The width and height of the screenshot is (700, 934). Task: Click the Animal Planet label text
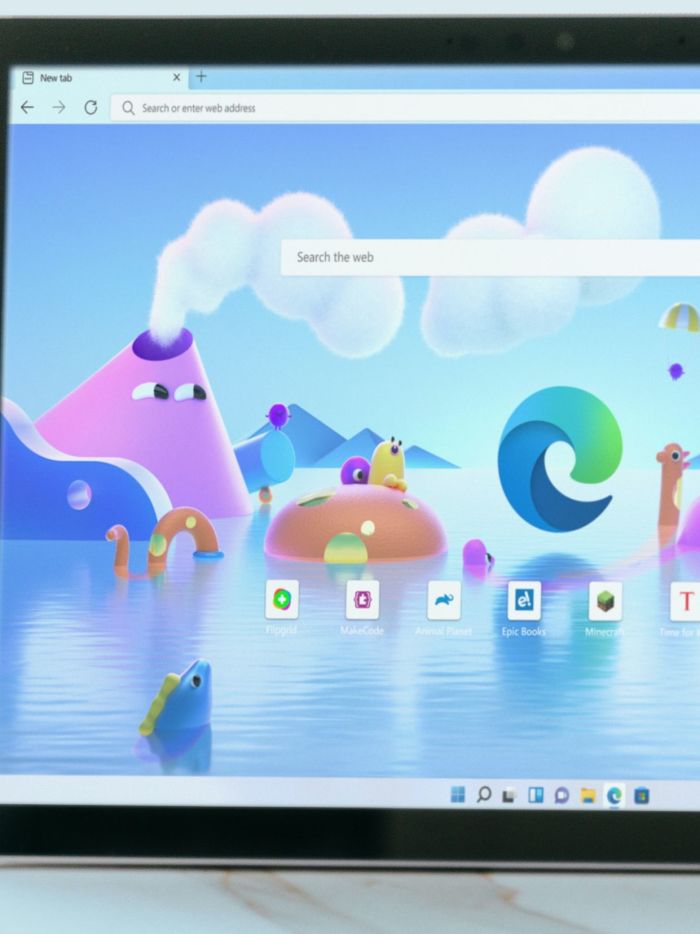pyautogui.click(x=443, y=631)
